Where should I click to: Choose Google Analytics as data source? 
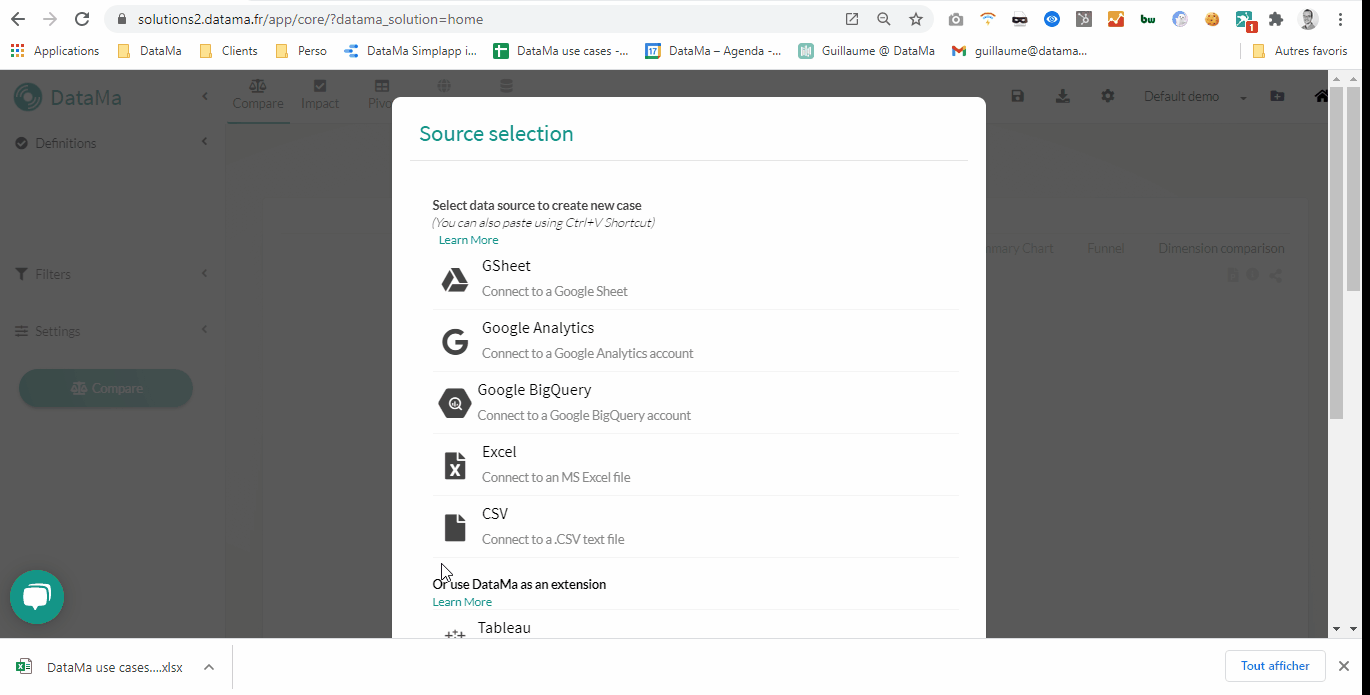tap(695, 341)
